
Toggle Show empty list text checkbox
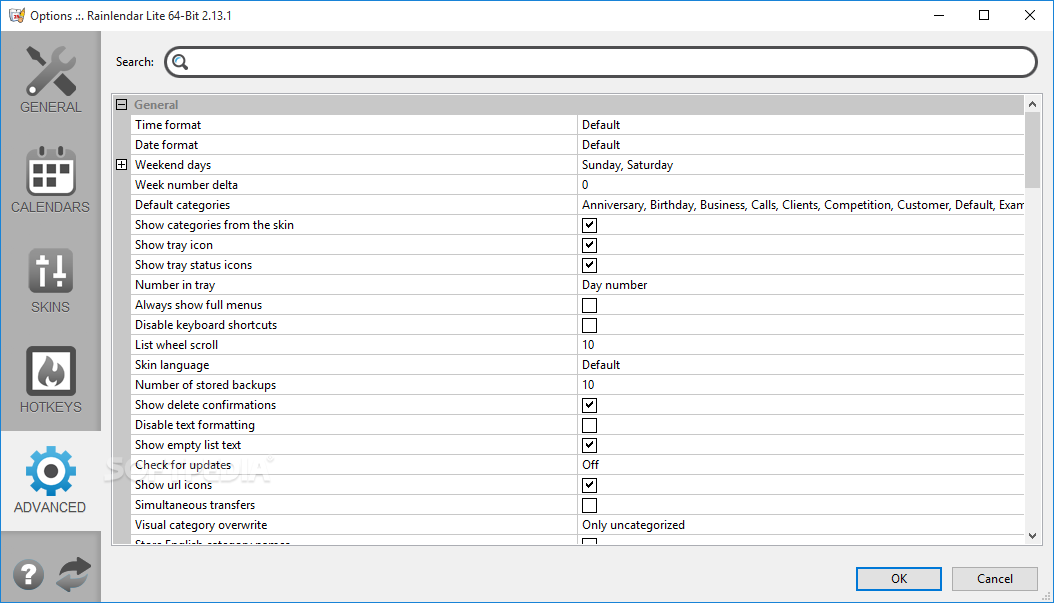[590, 445]
